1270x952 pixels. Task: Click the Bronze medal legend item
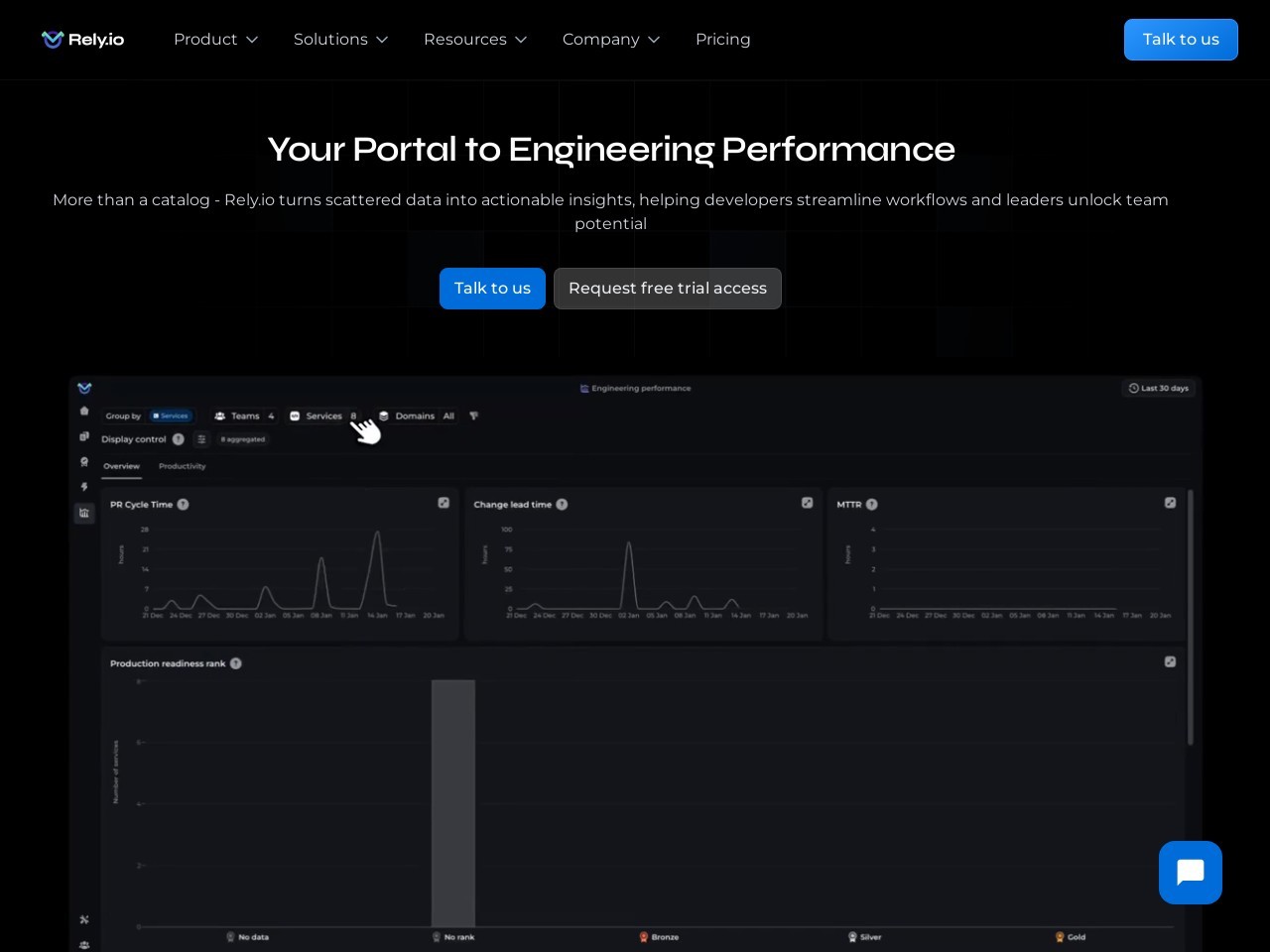(660, 937)
